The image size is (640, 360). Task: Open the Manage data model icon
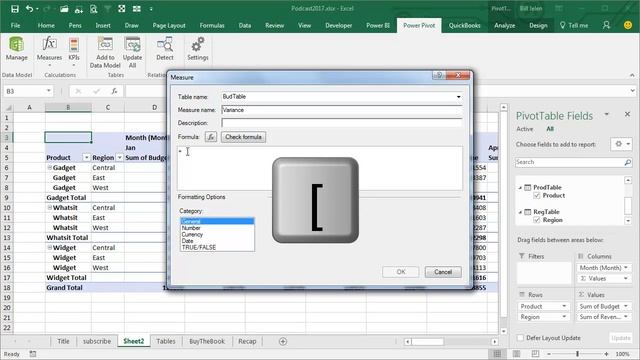pyautogui.click(x=16, y=49)
